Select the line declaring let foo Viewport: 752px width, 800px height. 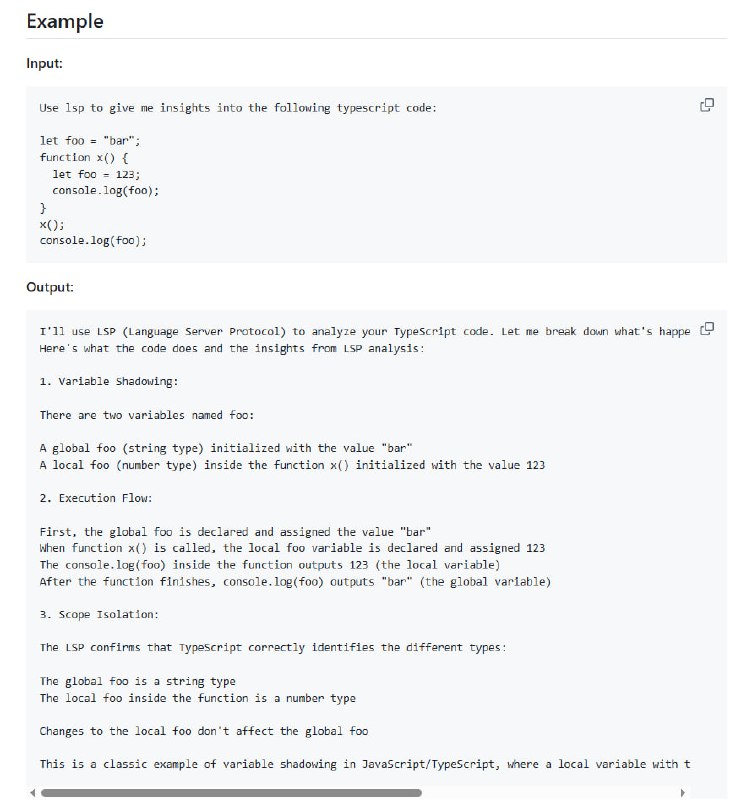[92, 140]
